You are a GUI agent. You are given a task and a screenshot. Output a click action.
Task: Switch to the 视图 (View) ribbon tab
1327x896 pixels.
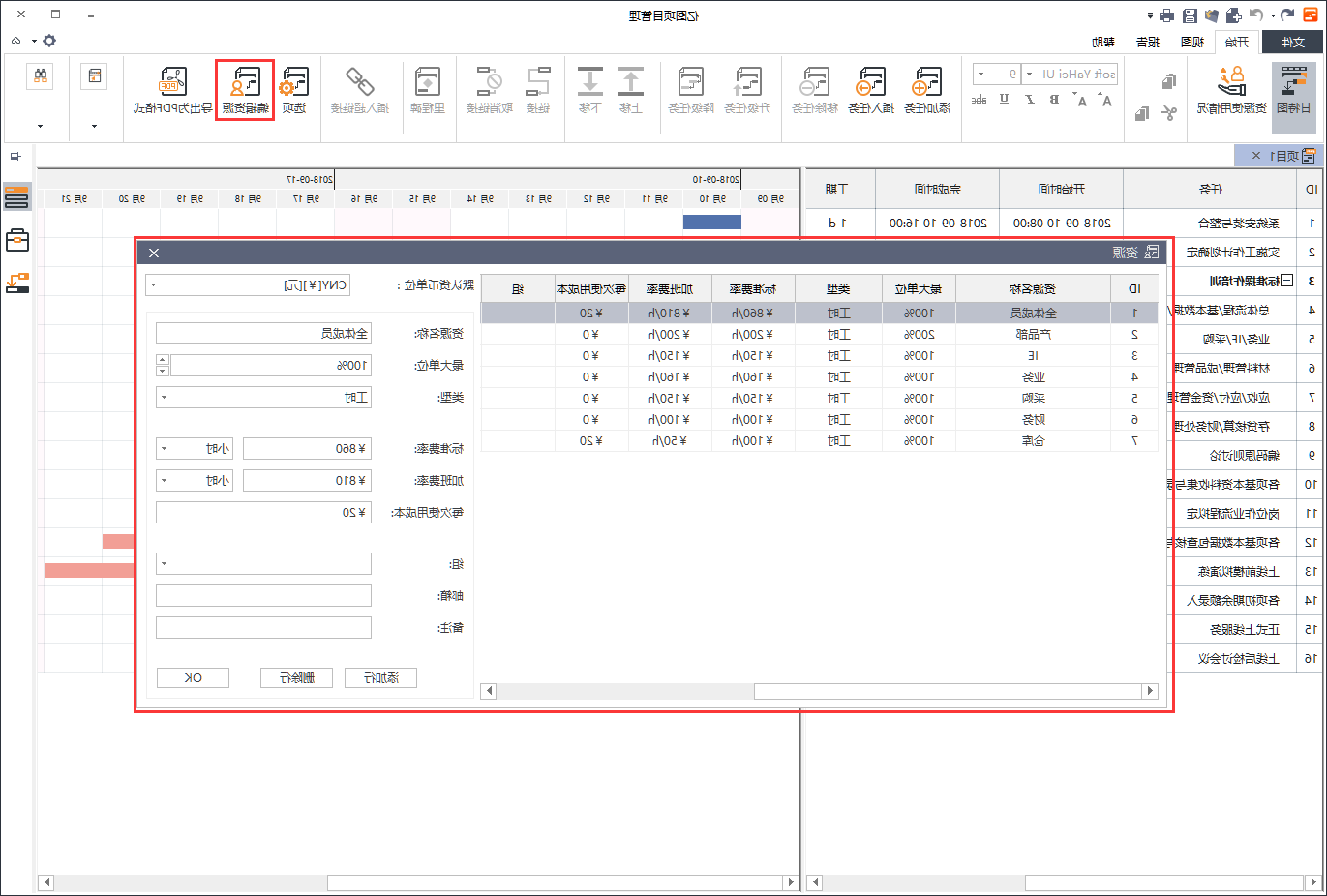click(x=1192, y=42)
